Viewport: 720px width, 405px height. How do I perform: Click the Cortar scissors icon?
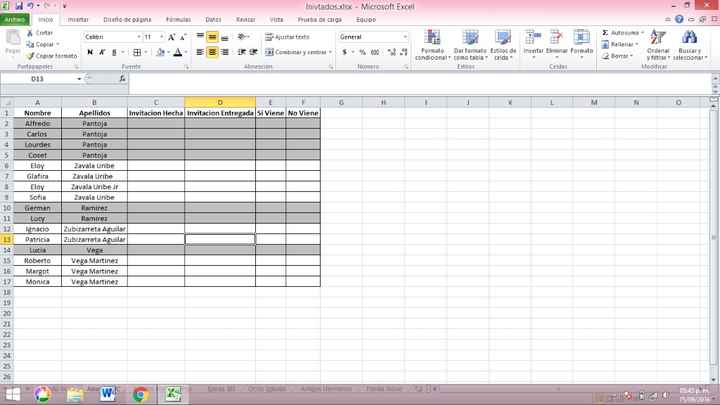coord(30,32)
